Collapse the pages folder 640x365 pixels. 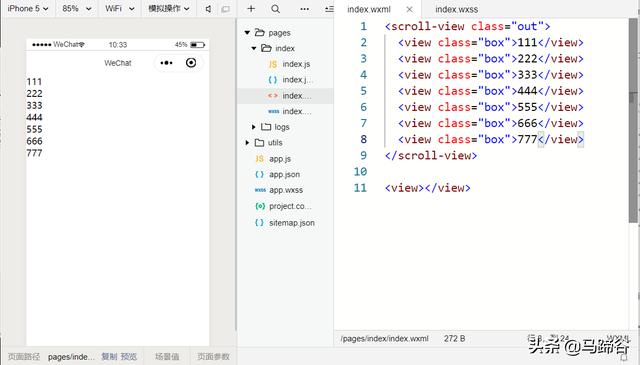247,32
